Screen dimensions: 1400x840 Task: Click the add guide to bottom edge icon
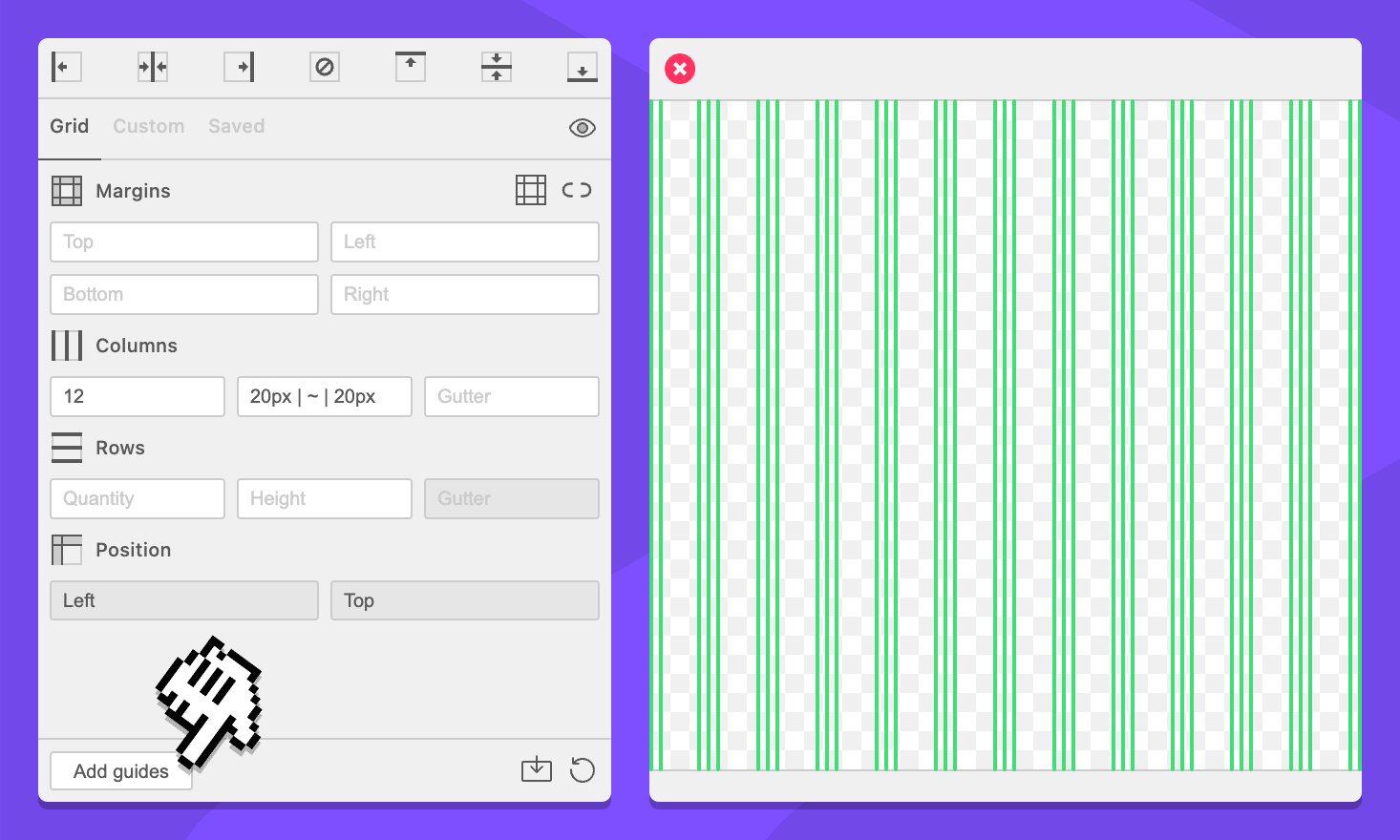(x=583, y=67)
